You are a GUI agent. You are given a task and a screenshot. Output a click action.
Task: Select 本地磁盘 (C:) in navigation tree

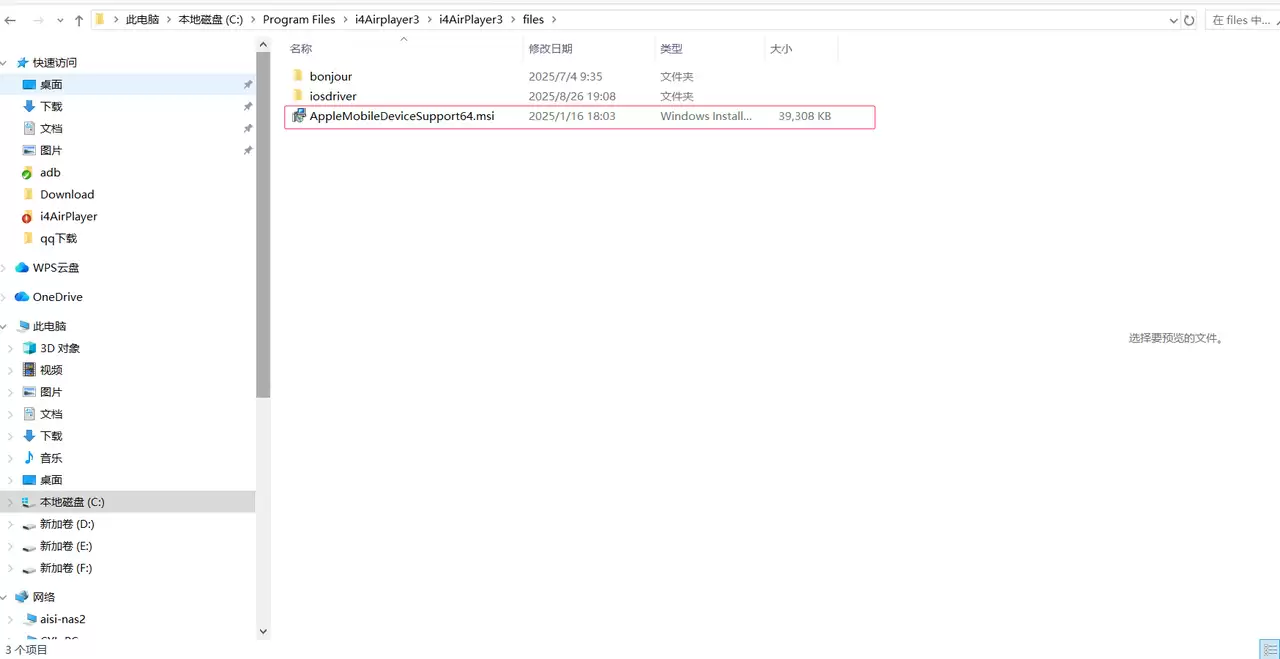pos(72,502)
